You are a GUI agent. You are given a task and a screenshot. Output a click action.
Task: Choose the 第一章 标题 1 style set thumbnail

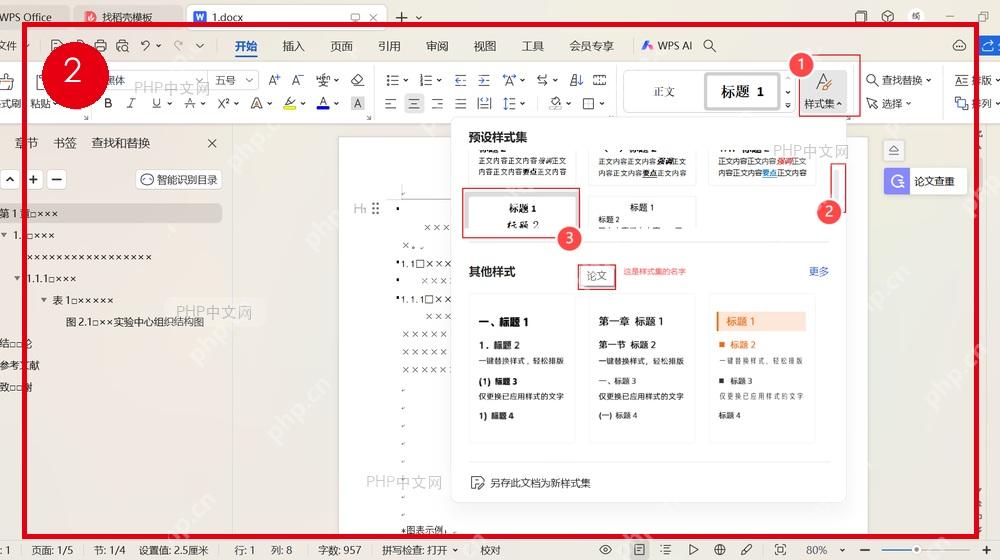click(x=642, y=367)
